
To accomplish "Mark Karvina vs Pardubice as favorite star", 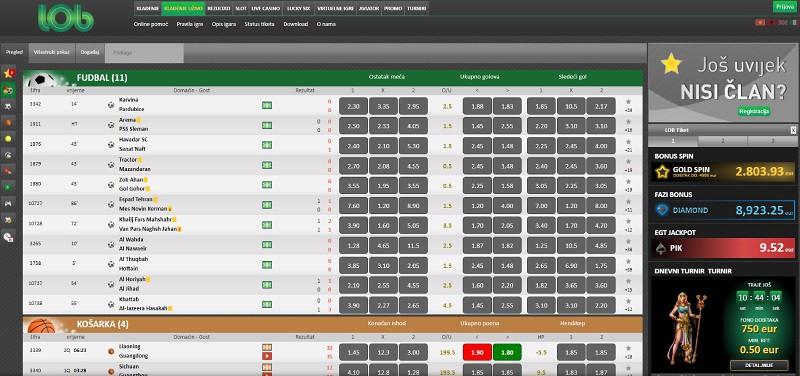I will [x=628, y=102].
